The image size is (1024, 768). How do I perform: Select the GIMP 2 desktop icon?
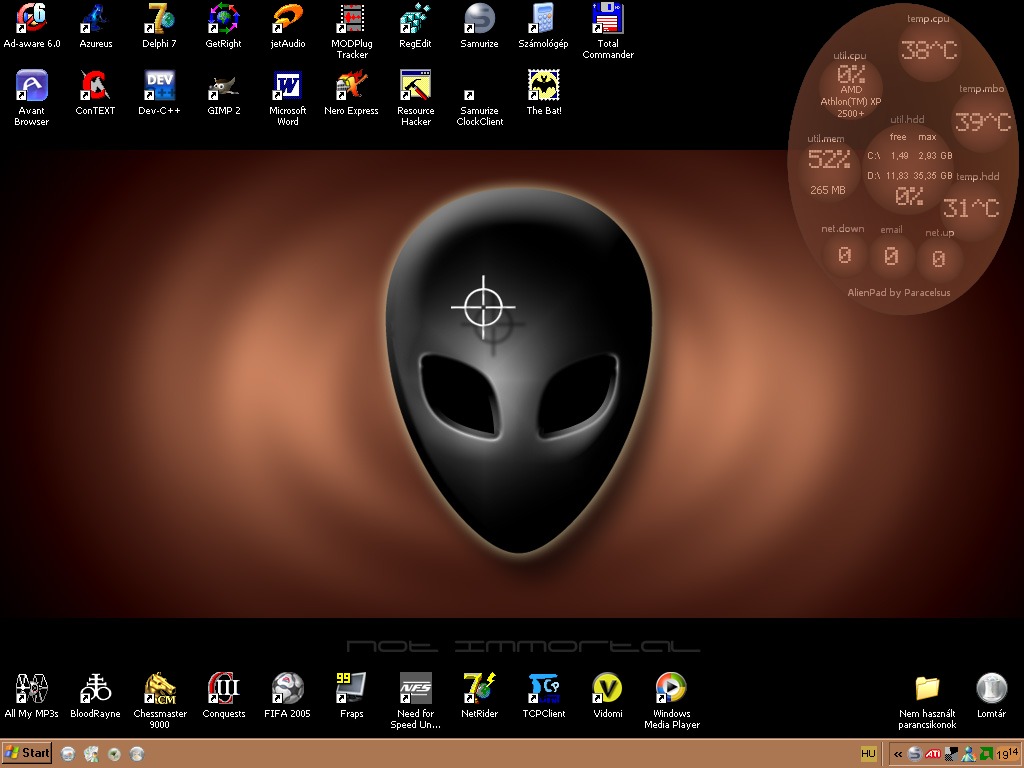pos(224,86)
